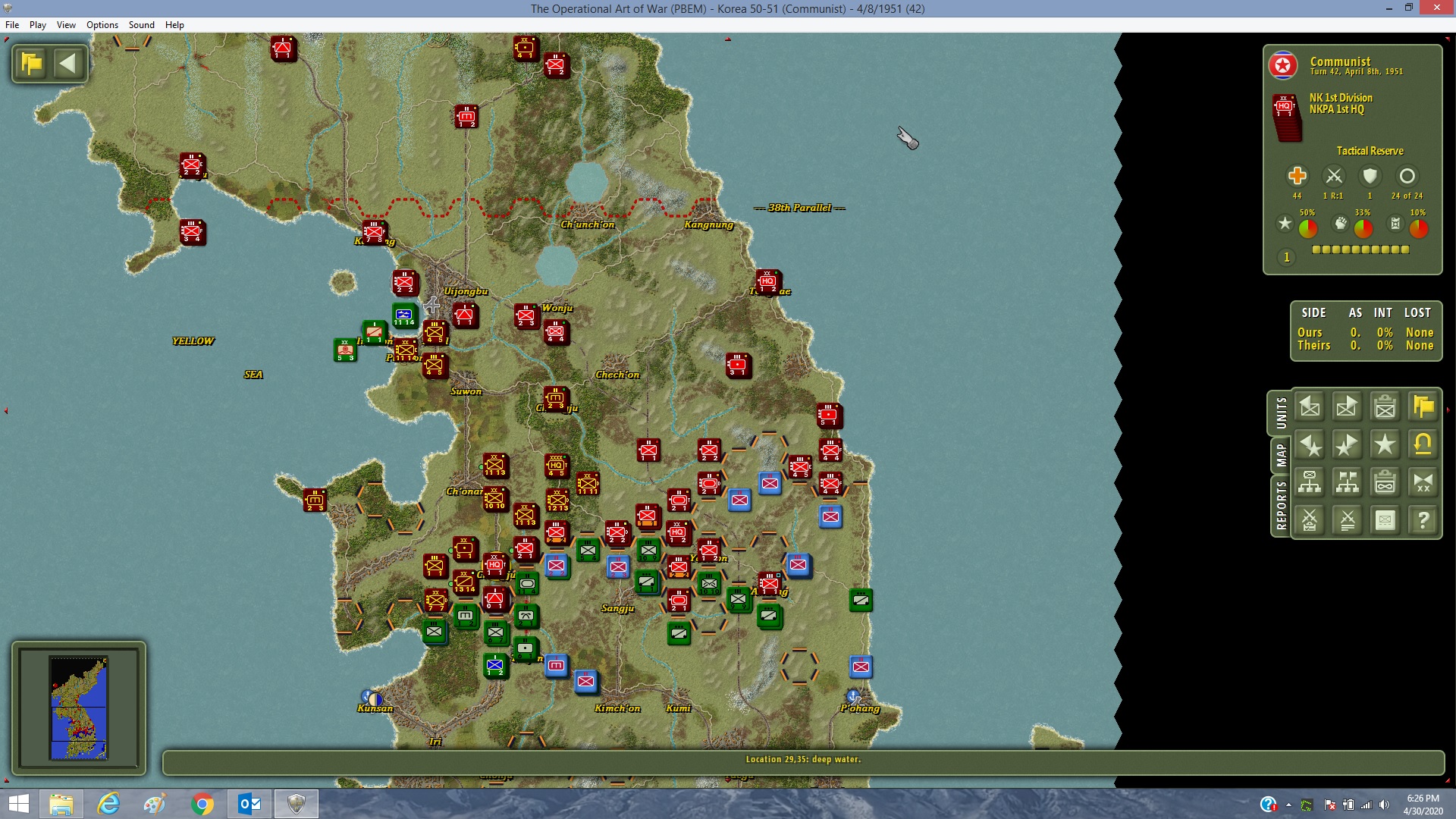Screen dimensions: 1456x819
Task: Switch to the UNITS tab
Action: pyautogui.click(x=1281, y=413)
